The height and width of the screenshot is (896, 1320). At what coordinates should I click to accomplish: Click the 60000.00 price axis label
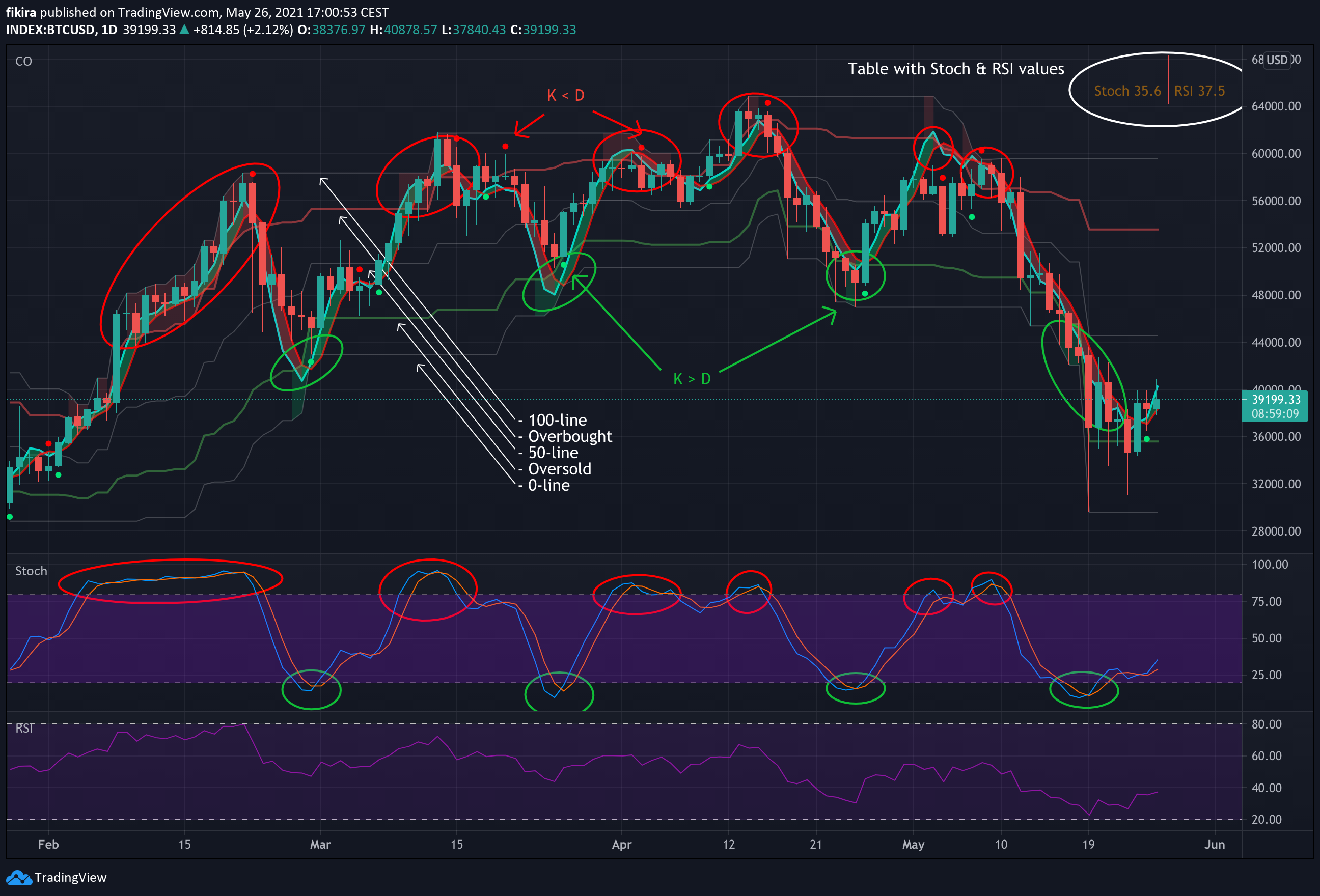point(1276,154)
